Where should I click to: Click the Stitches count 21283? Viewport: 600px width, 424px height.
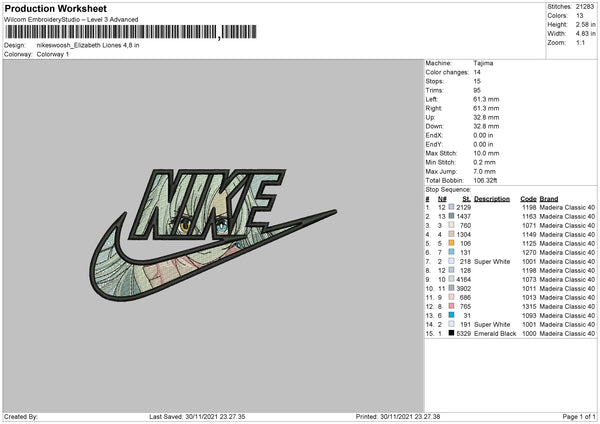585,7
